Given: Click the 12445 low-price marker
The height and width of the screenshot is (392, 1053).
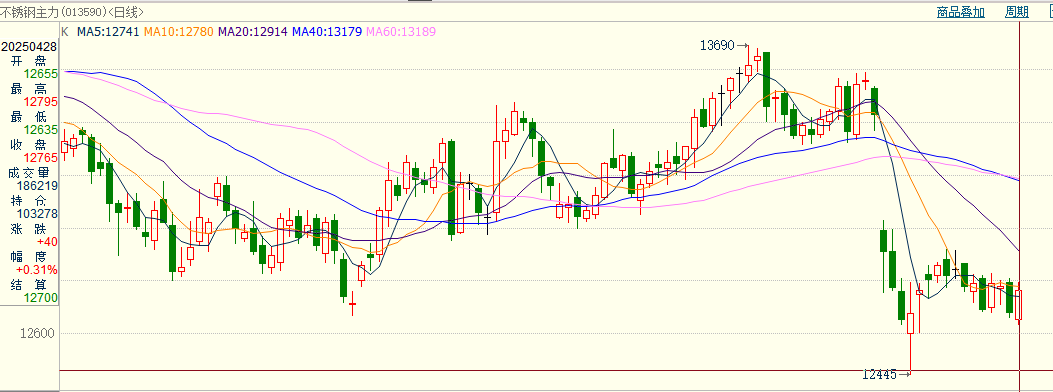Looking at the screenshot, I should tap(880, 375).
